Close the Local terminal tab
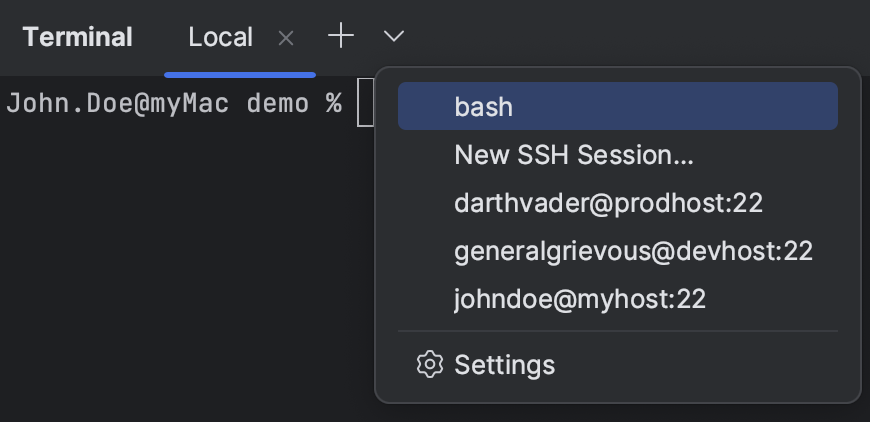The image size is (870, 424). tap(286, 38)
